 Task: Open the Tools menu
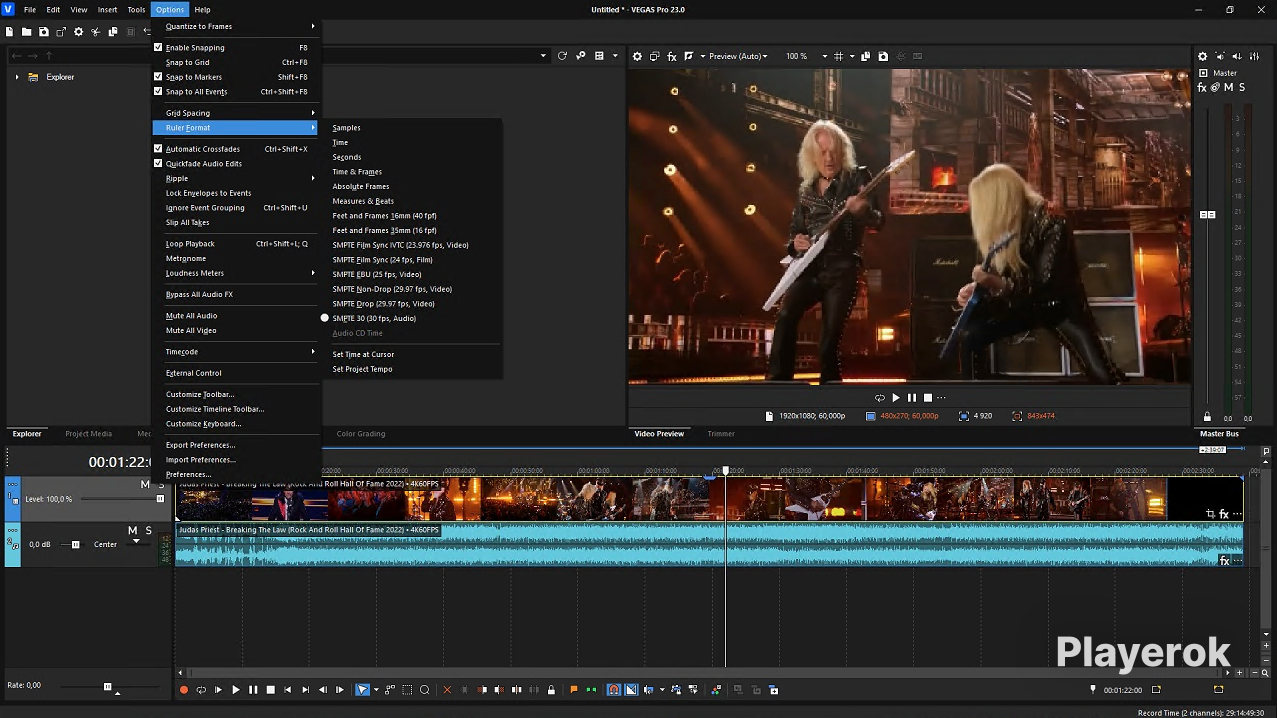tap(136, 9)
